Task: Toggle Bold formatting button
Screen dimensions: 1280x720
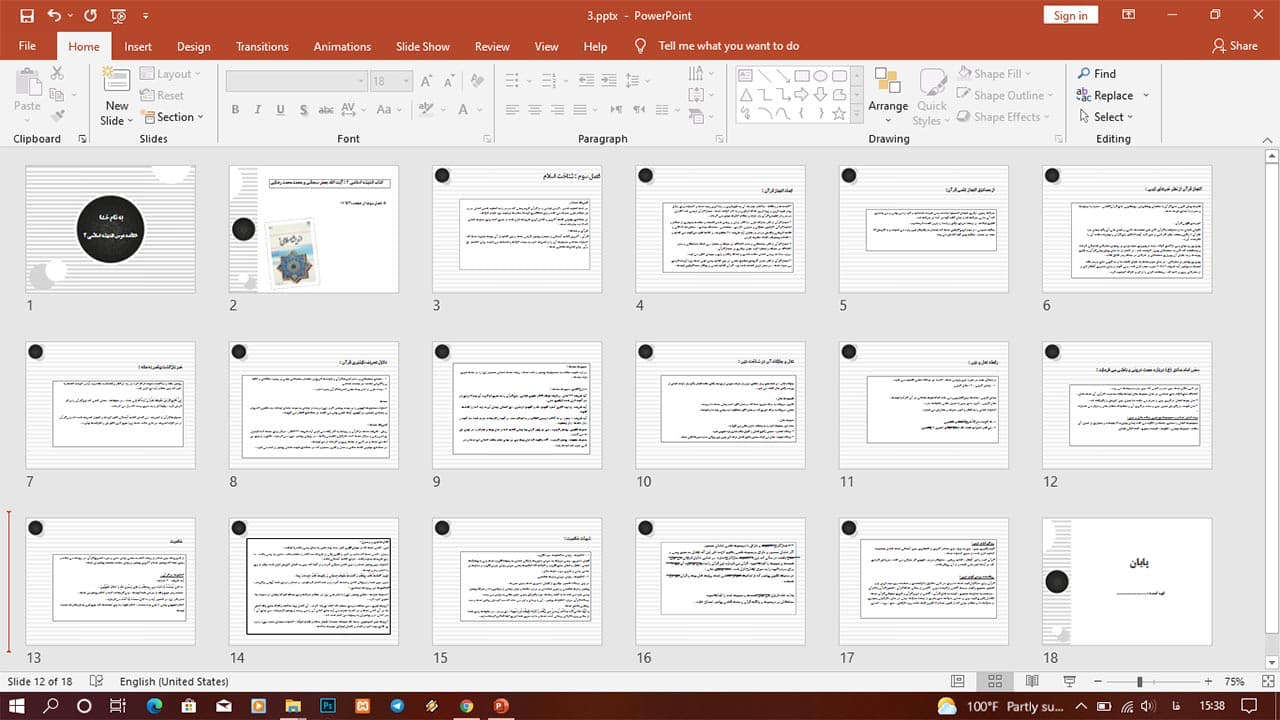Action: coord(236,110)
